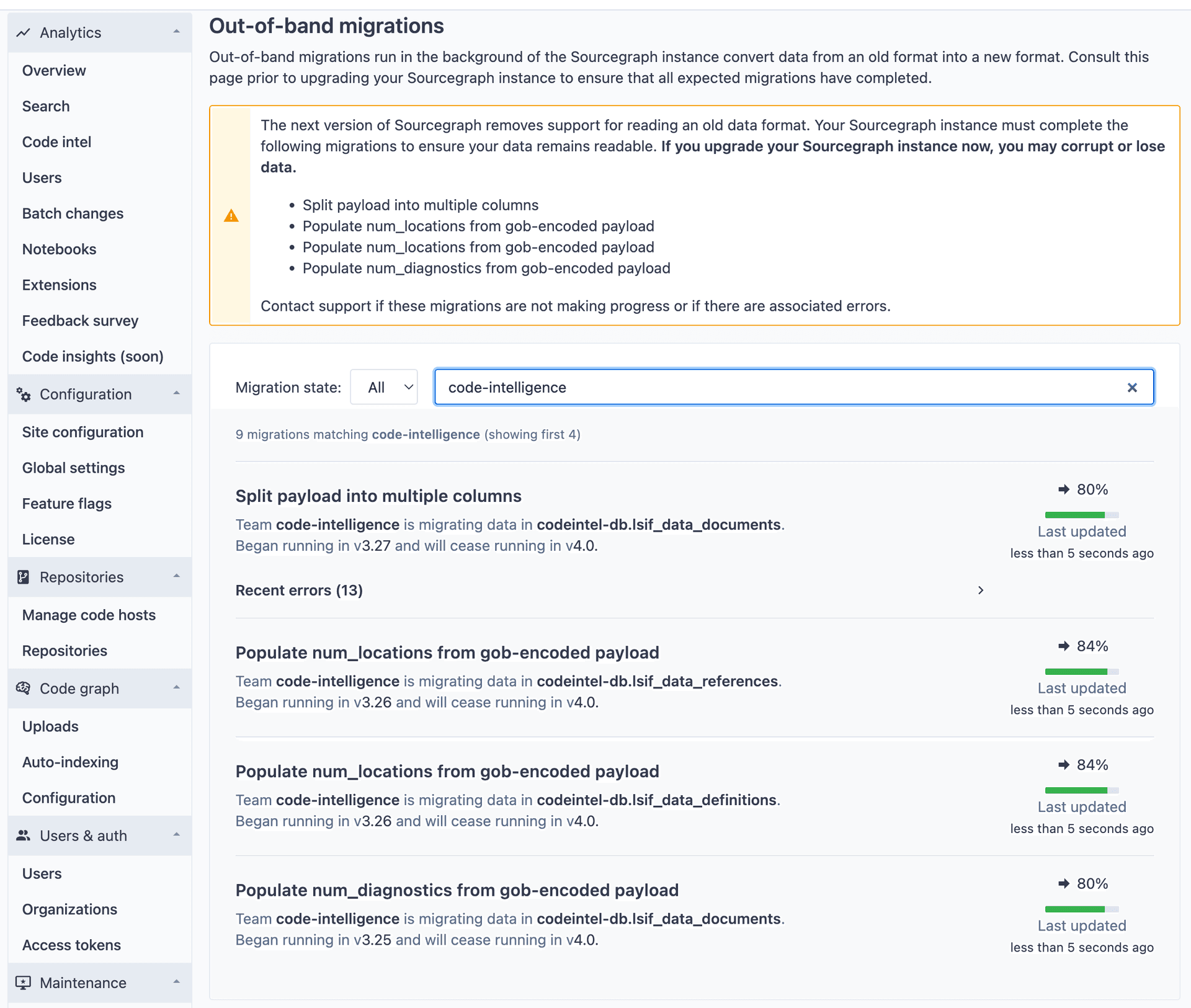
Task: Click 'Populate num_diagnostics' bullet in warning
Action: (x=486, y=268)
